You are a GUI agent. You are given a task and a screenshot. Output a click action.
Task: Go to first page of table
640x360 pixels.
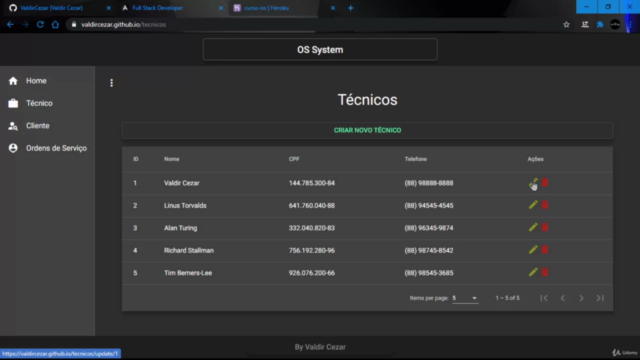pos(544,298)
